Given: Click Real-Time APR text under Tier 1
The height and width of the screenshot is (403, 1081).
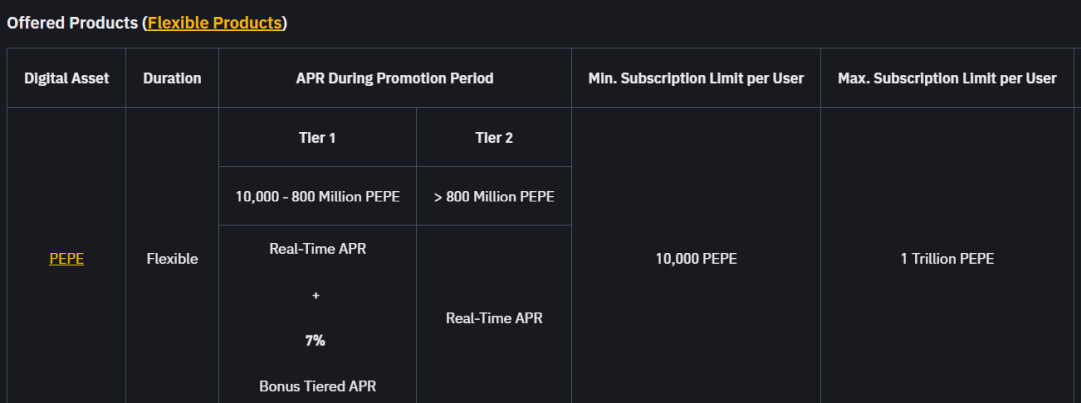Looking at the screenshot, I should [317, 249].
